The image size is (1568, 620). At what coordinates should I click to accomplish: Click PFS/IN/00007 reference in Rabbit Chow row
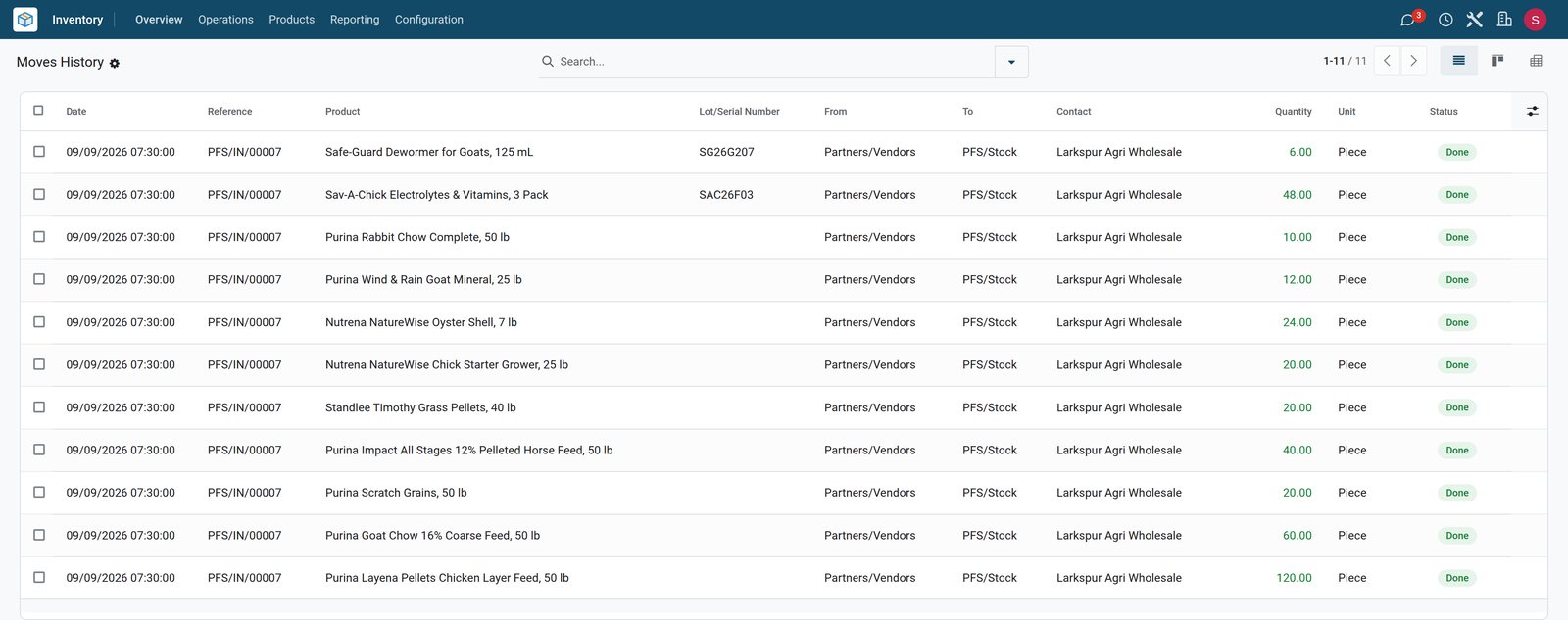[245, 237]
